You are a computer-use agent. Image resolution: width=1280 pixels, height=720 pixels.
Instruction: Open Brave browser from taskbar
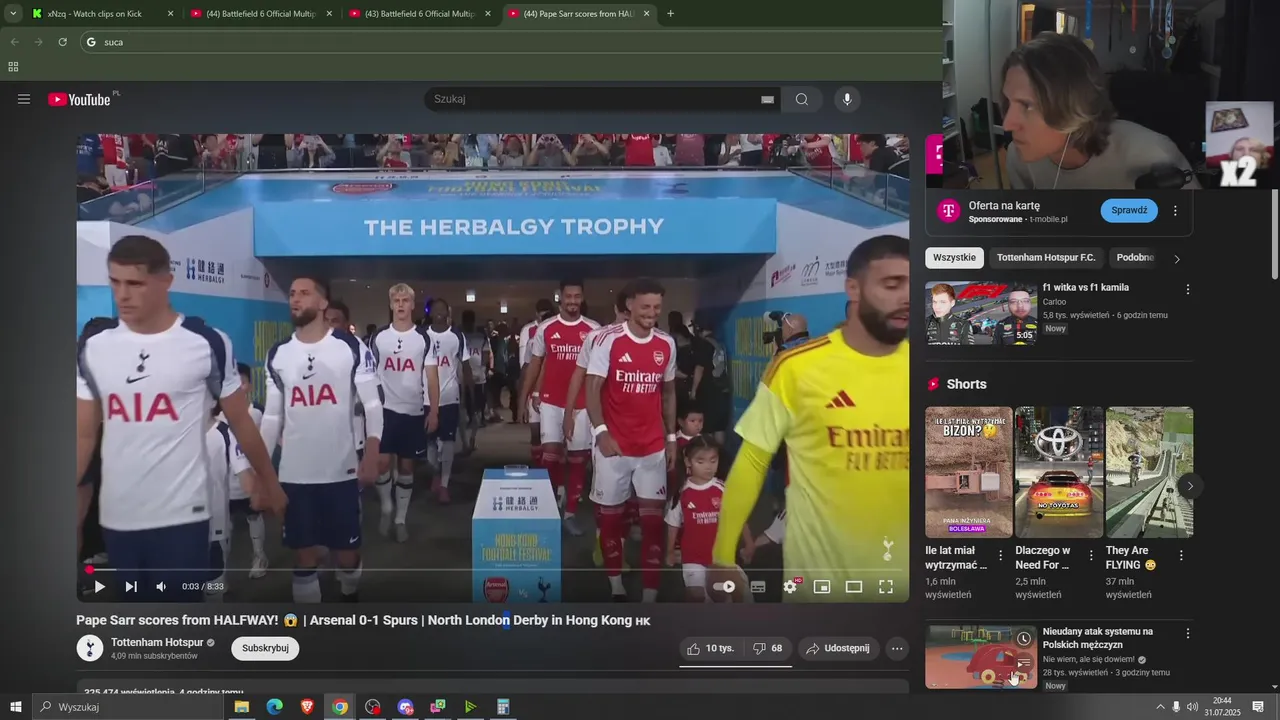point(307,707)
